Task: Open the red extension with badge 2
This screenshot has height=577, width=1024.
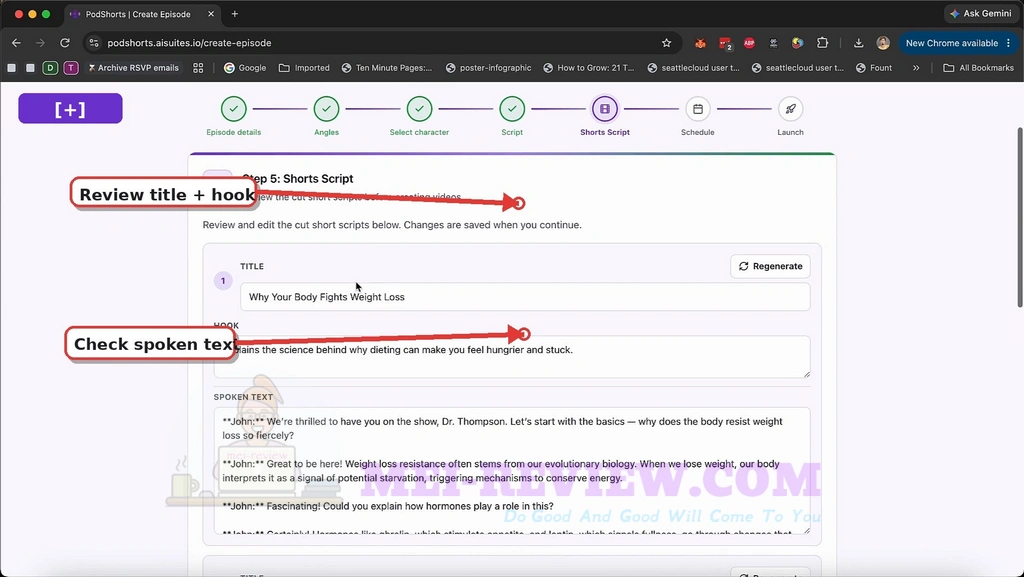Action: pyautogui.click(x=725, y=43)
